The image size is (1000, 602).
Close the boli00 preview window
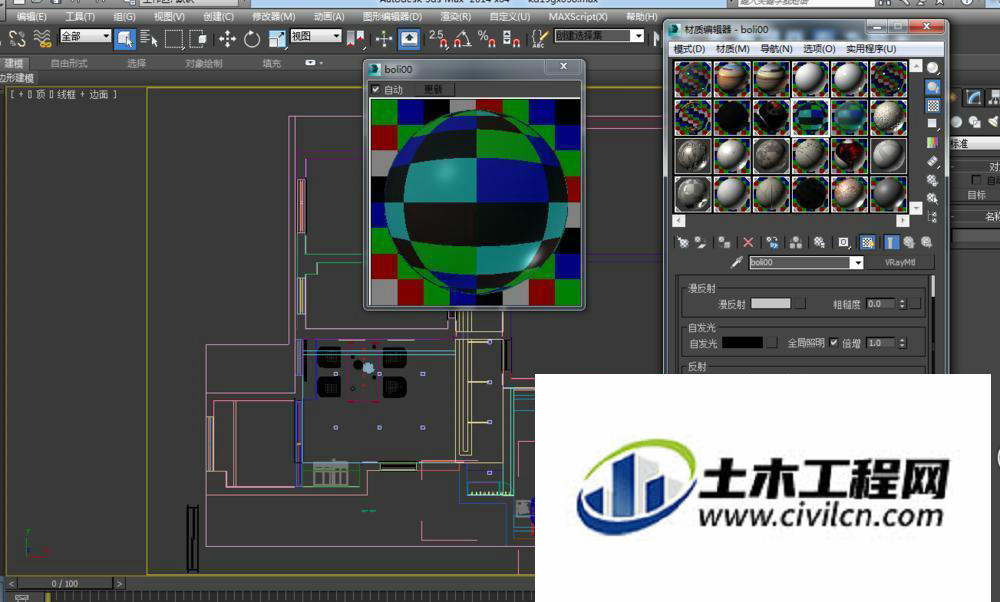[563, 66]
